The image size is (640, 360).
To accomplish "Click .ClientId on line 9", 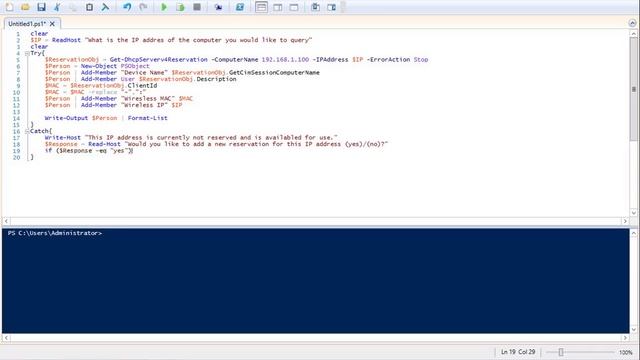I will 140,86.
